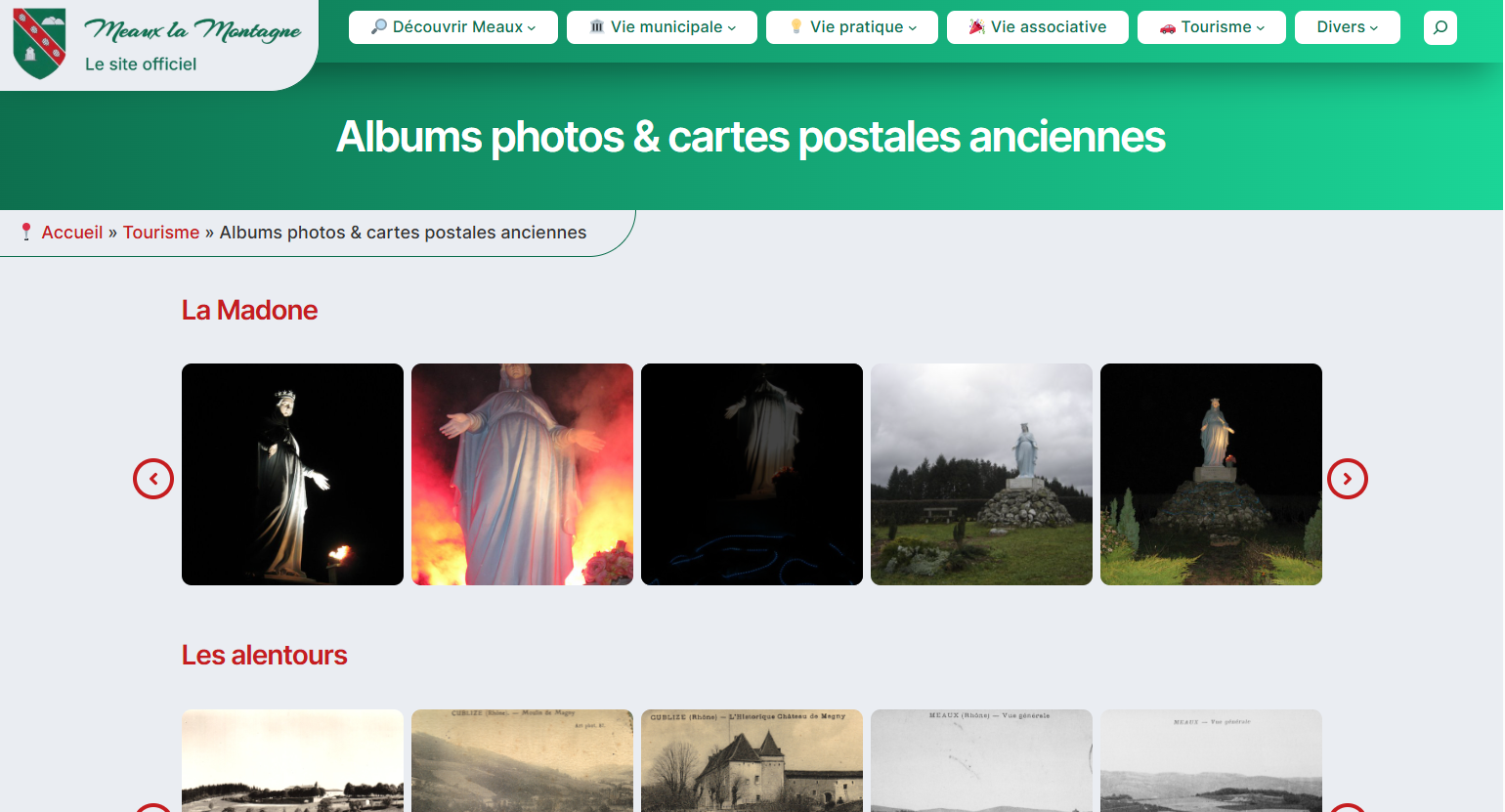Click the magnifying glass icon beside Découvrir Meaux
This screenshot has height=812, width=1505.
(378, 27)
